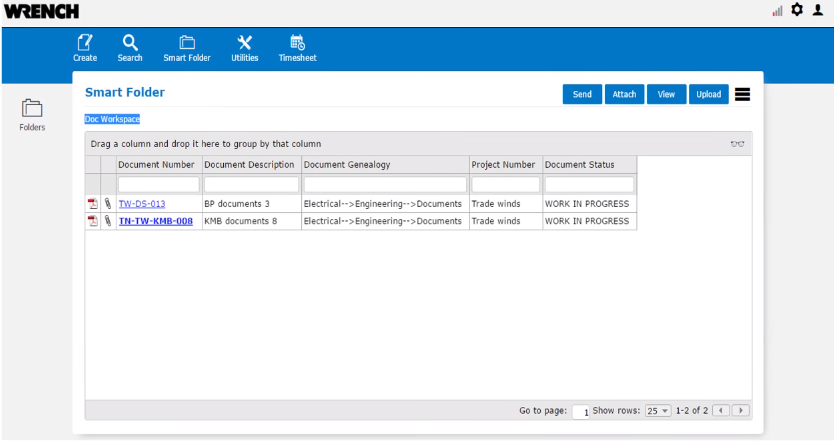Click the settings gear icon
The height and width of the screenshot is (441, 834).
797,10
